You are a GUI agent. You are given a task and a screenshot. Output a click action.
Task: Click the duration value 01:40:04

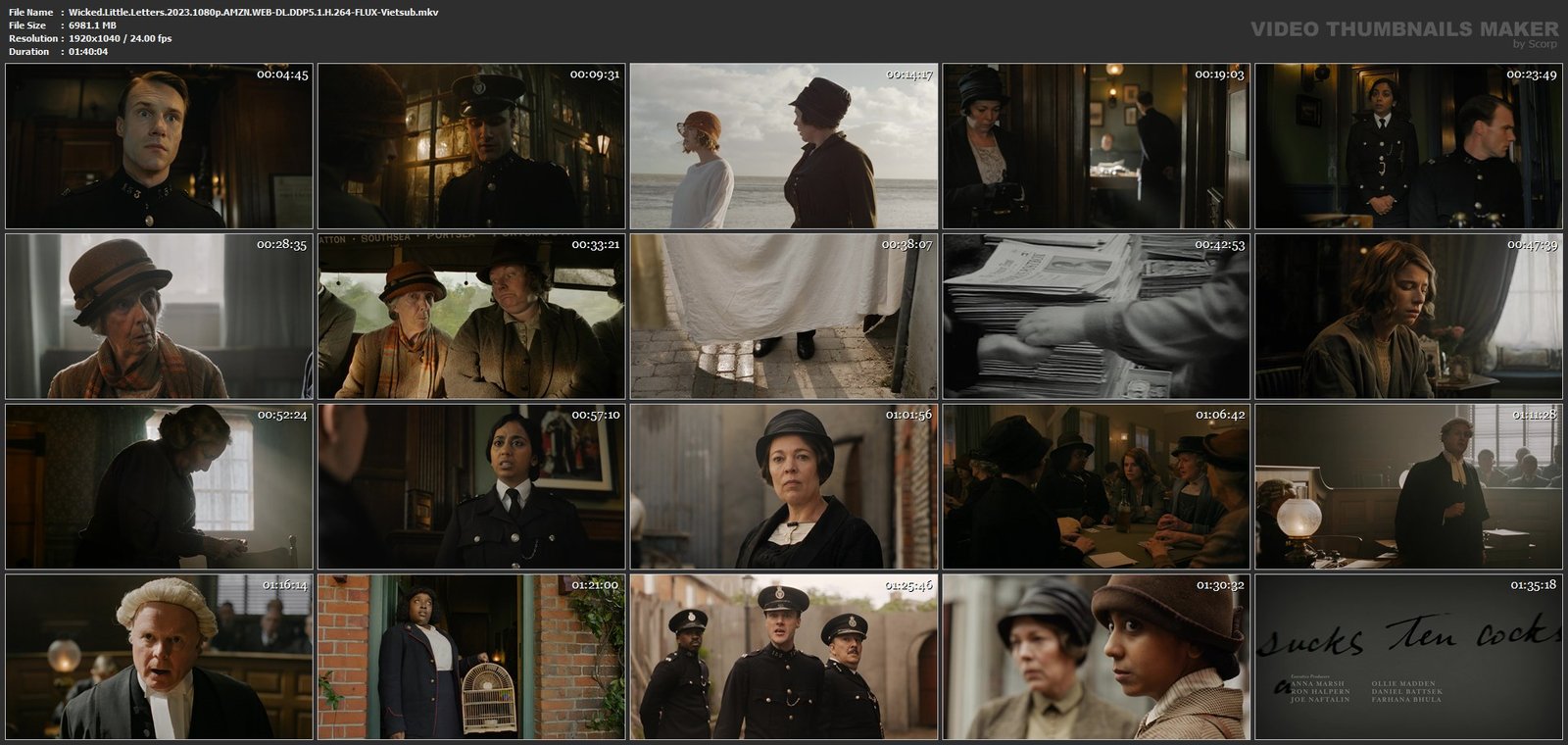point(88,51)
